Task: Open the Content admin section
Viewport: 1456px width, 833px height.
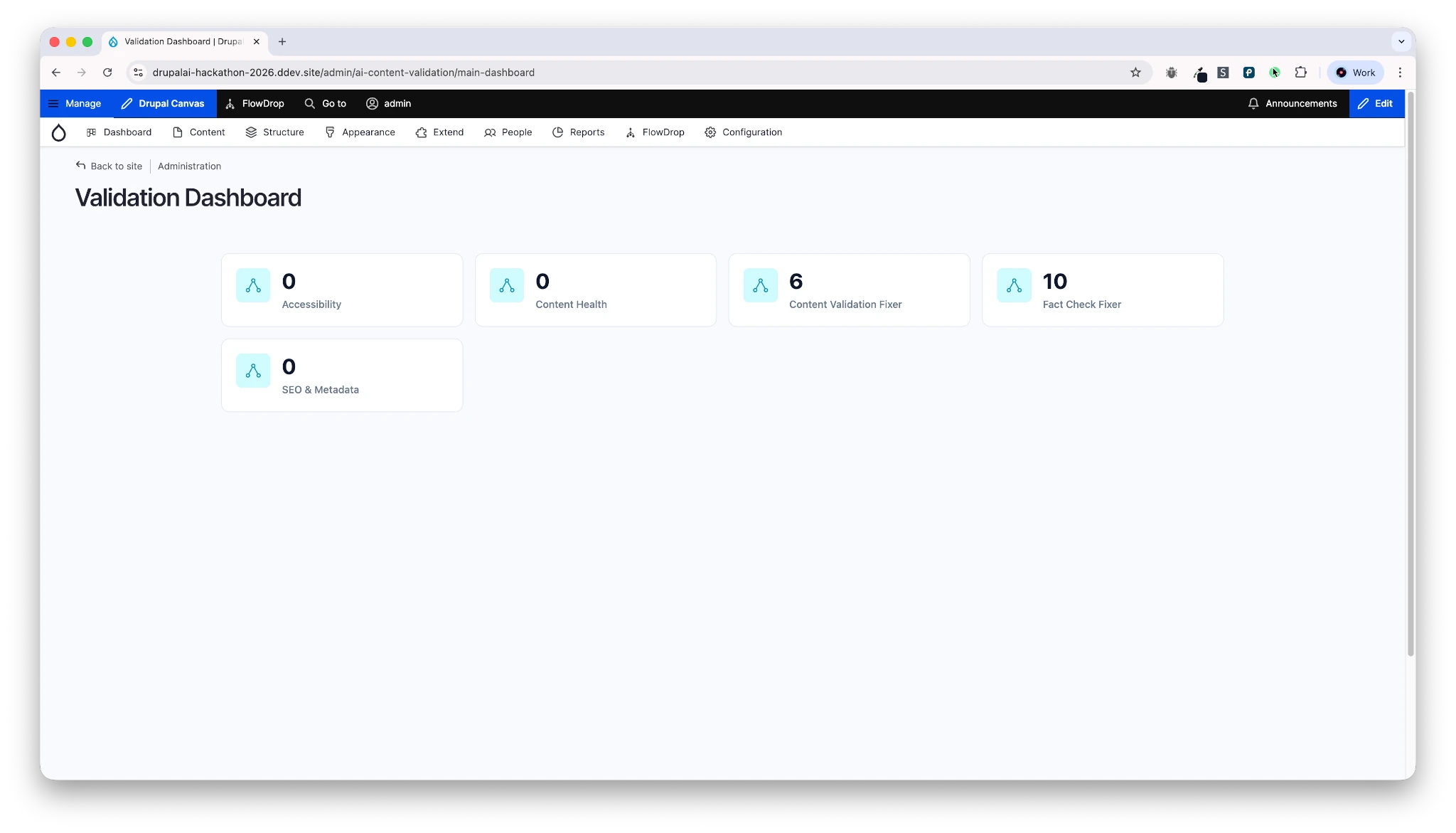Action: coord(199,132)
